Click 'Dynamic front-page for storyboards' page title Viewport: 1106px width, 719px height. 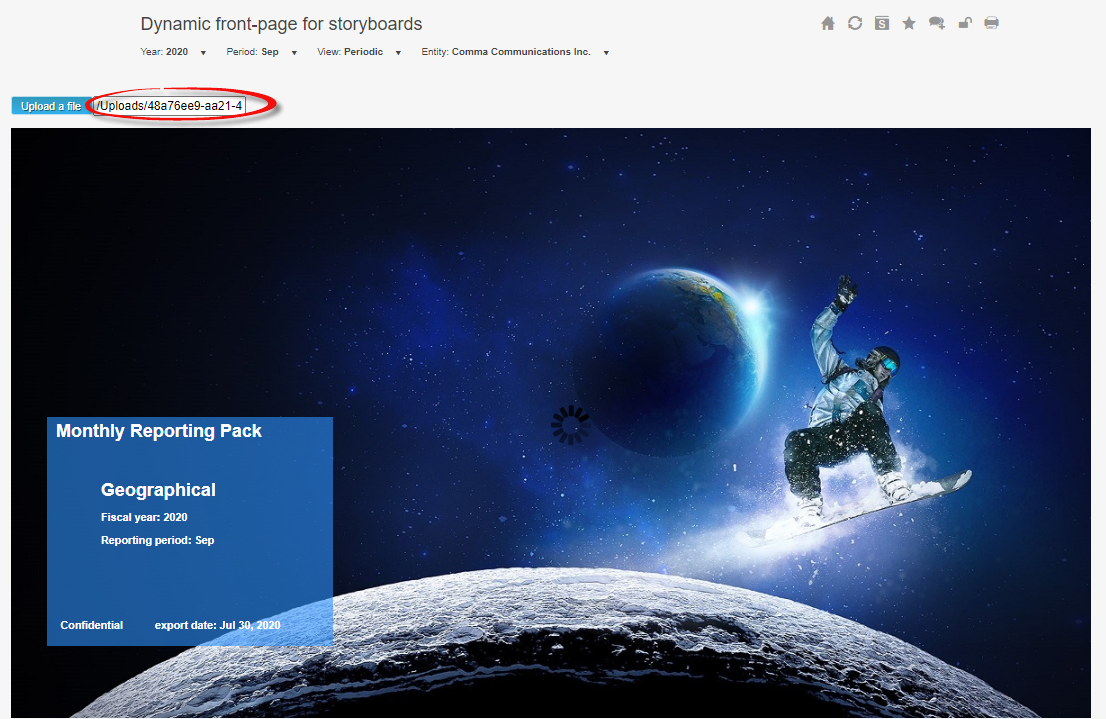tap(281, 24)
